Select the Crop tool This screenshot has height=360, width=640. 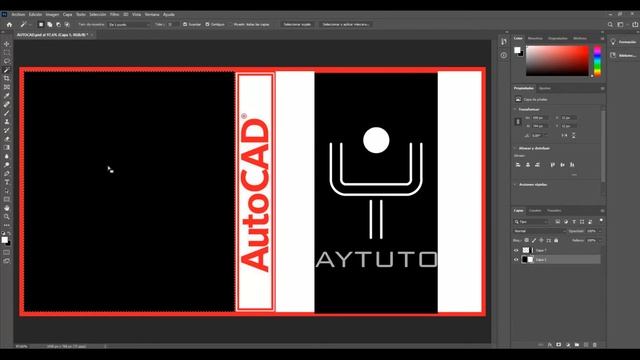pyautogui.click(x=7, y=78)
